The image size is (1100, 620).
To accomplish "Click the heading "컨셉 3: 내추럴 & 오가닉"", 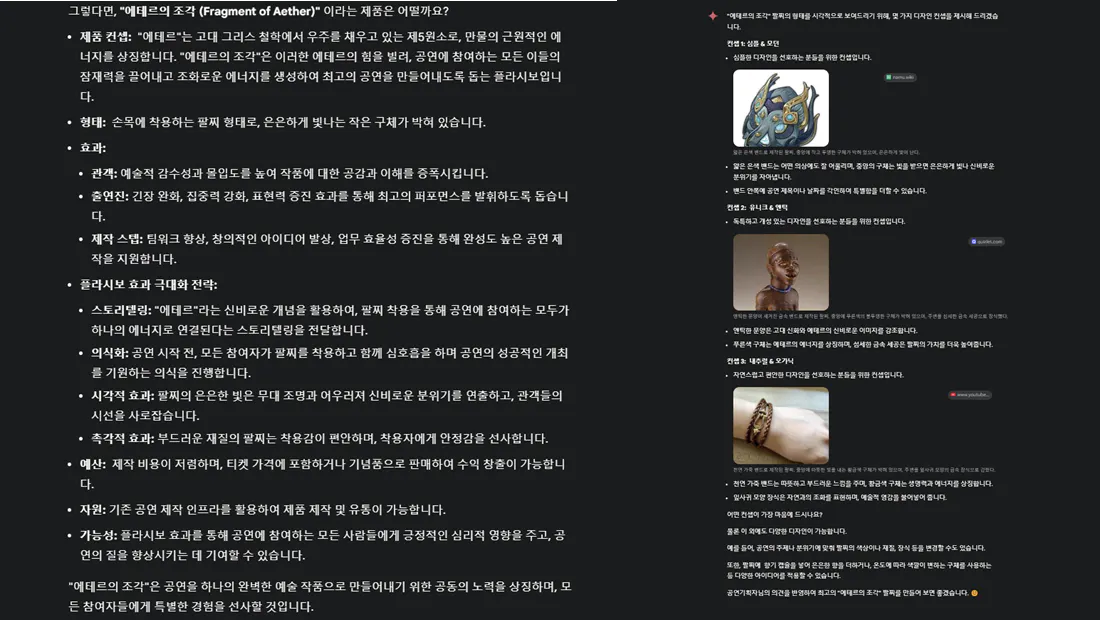I will tap(760, 361).
